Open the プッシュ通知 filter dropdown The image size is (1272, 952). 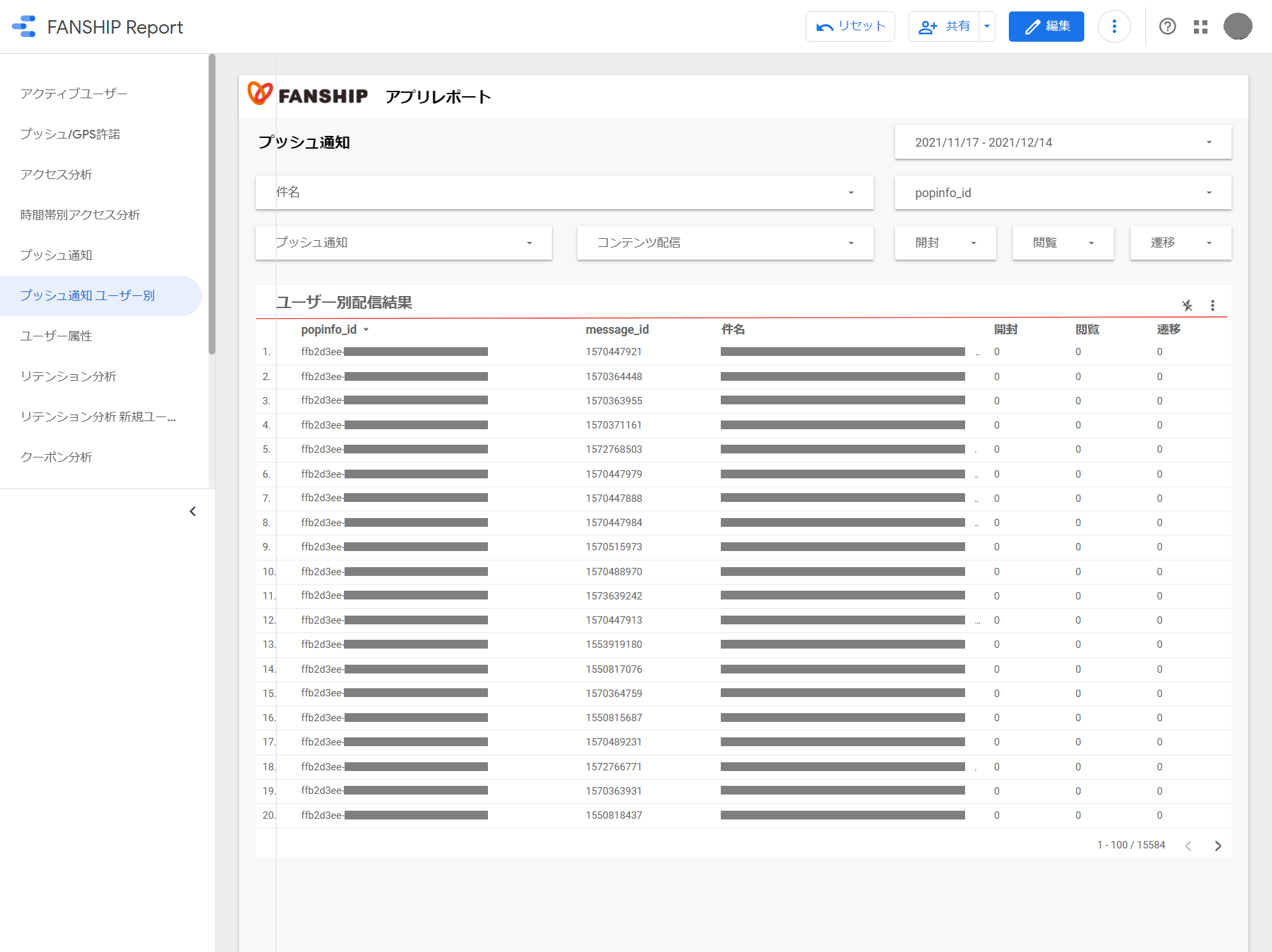click(x=404, y=243)
